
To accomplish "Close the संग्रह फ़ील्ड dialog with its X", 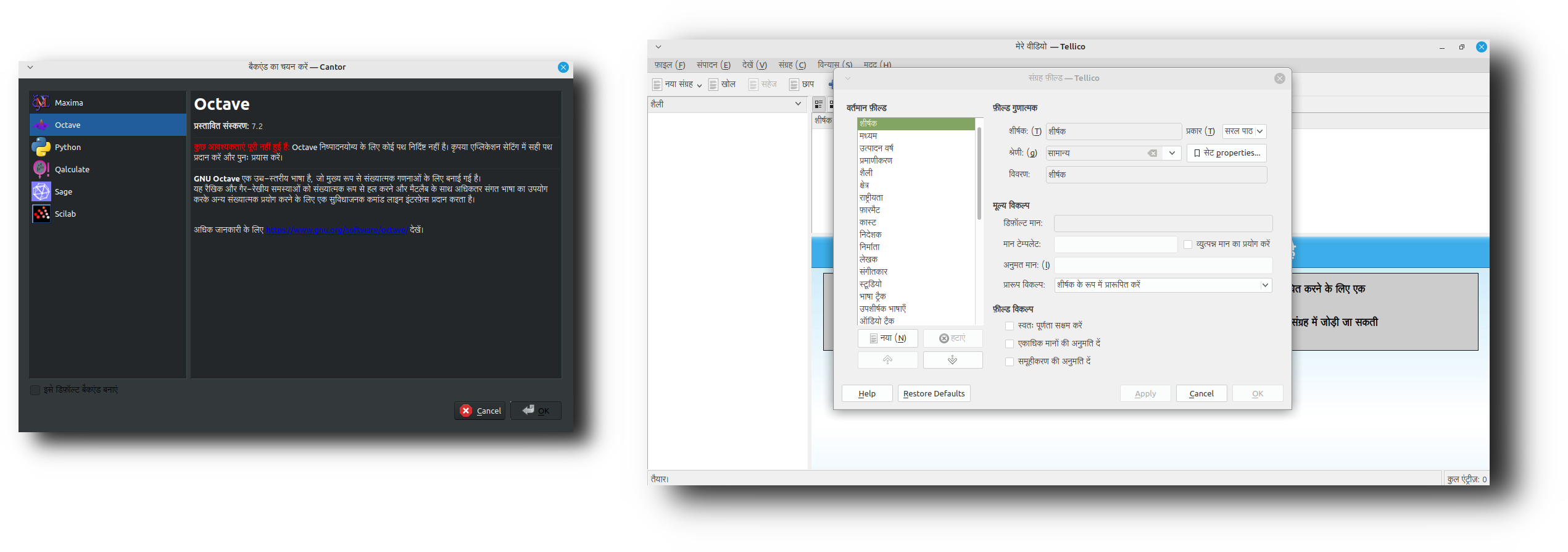I will [1280, 78].
